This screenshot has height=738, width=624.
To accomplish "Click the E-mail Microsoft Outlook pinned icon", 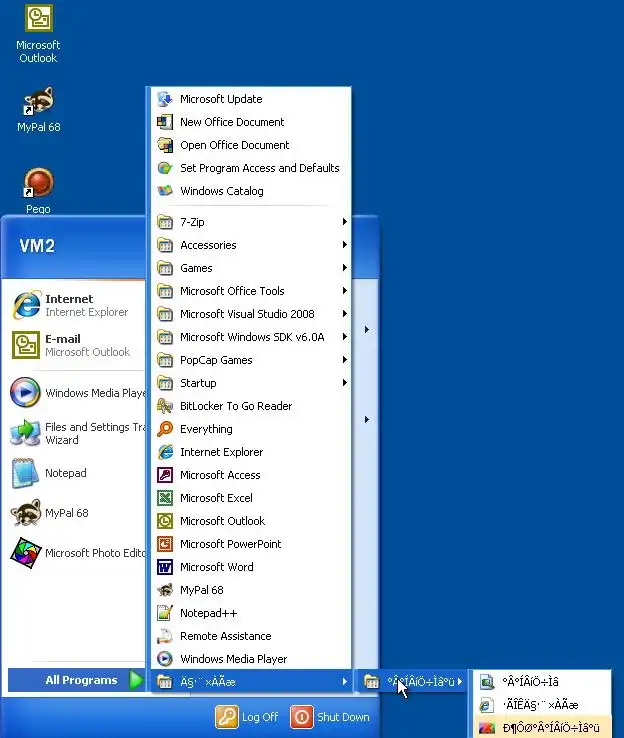I will pos(26,345).
